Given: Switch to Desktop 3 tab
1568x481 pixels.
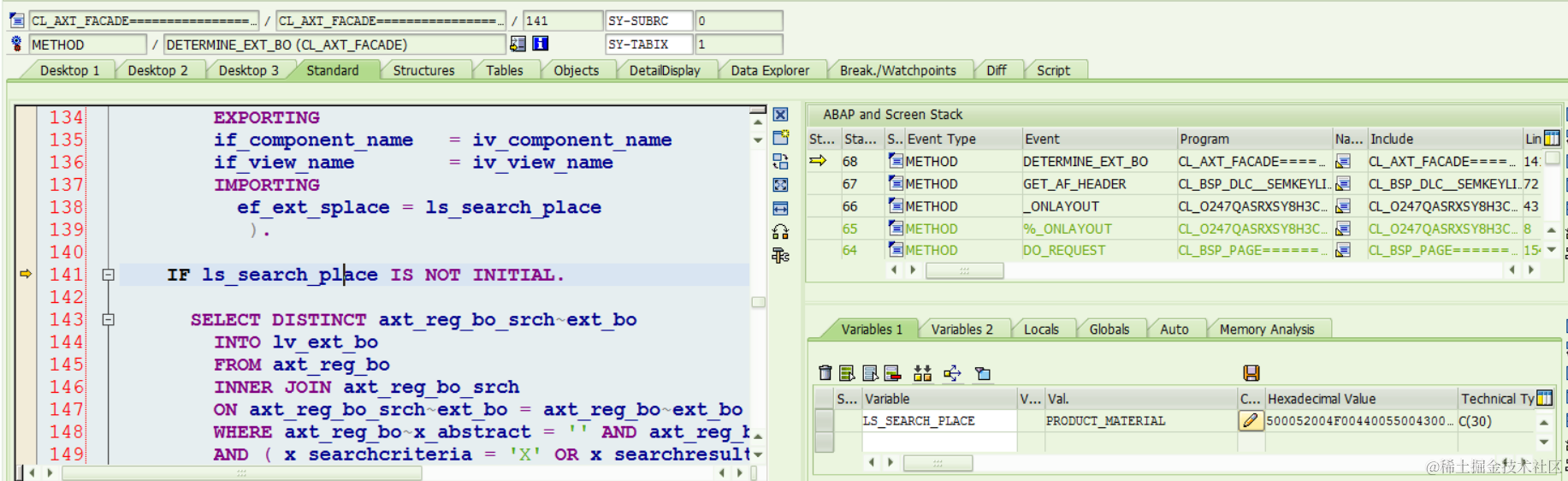Looking at the screenshot, I should coord(248,70).
